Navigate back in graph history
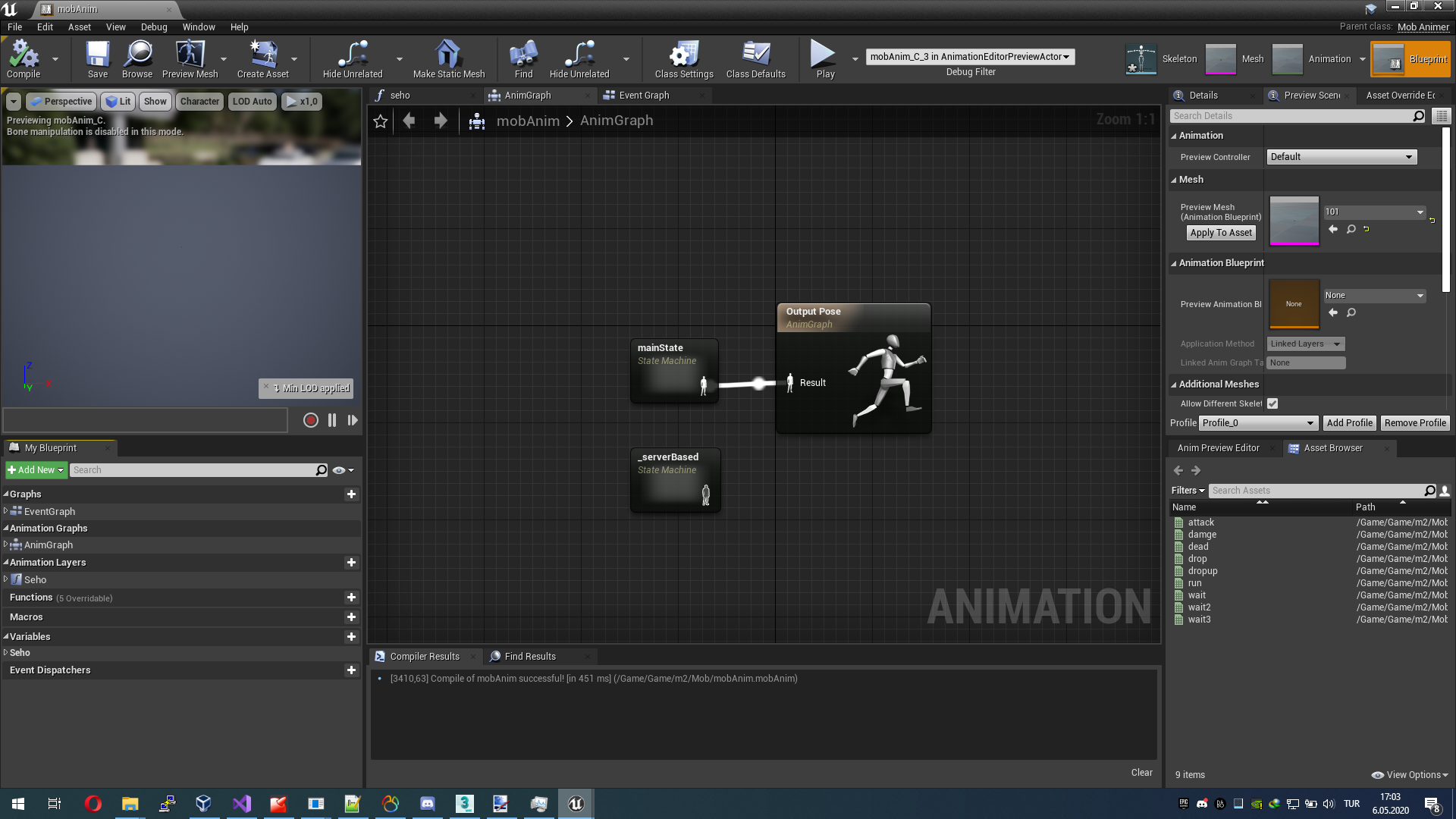The height and width of the screenshot is (819, 1456). point(409,121)
